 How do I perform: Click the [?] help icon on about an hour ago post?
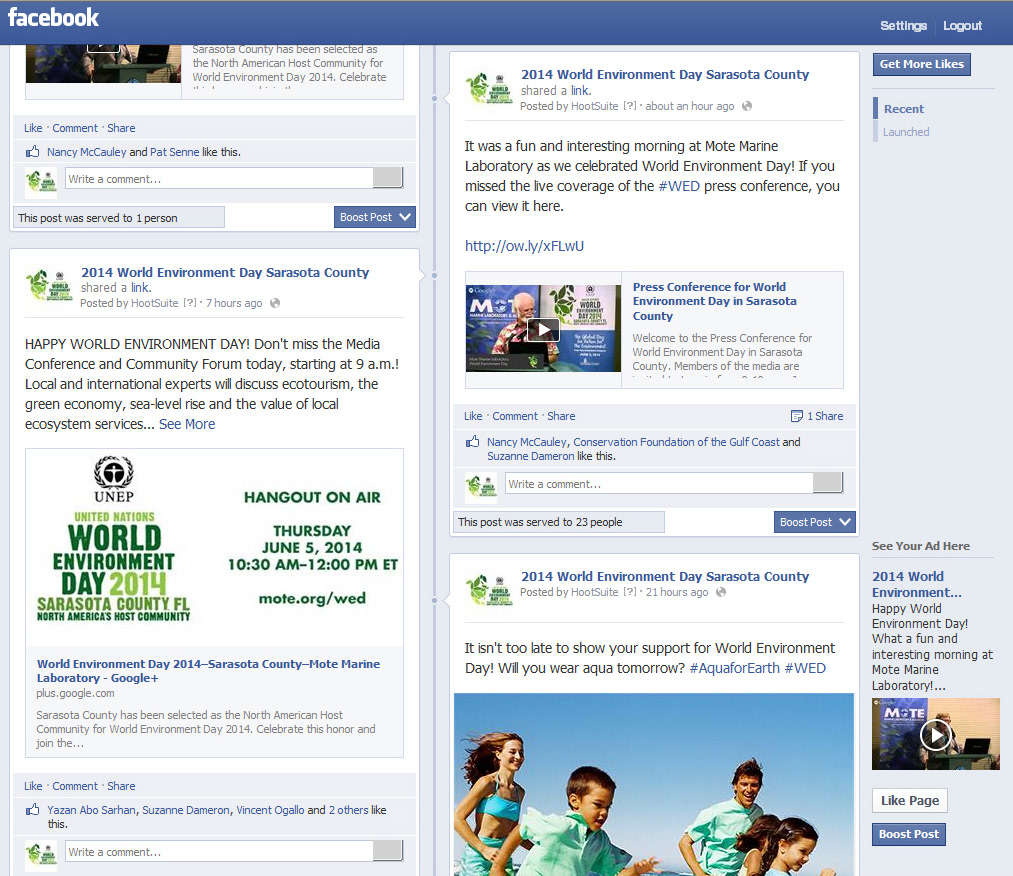click(630, 106)
